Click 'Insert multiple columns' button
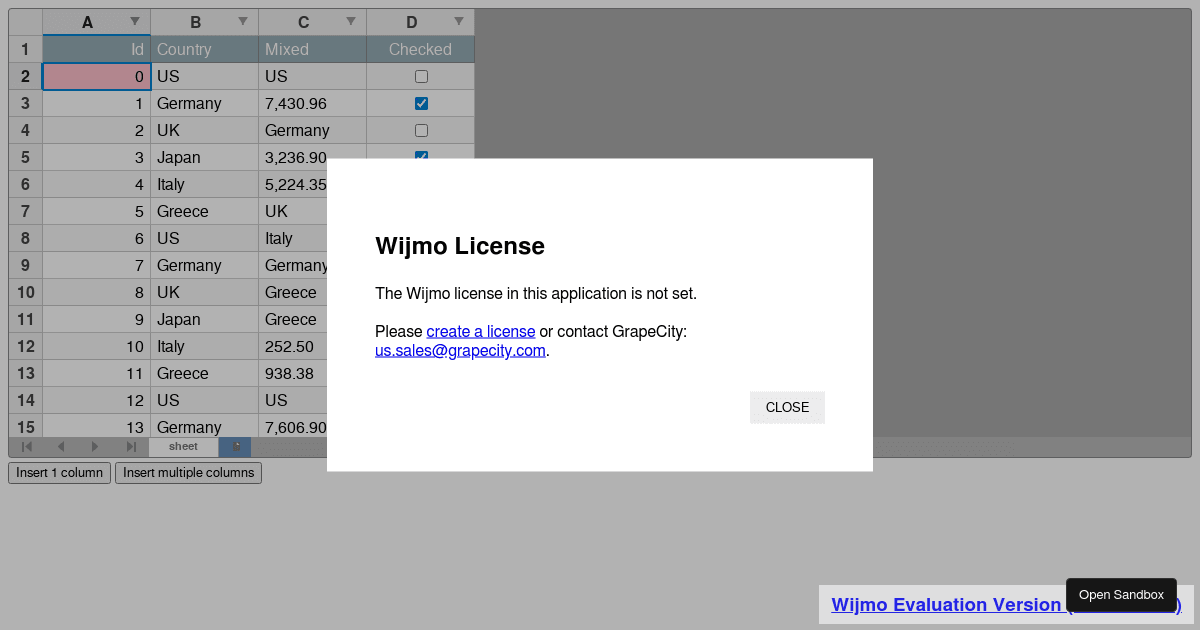1200x630 pixels. click(188, 473)
